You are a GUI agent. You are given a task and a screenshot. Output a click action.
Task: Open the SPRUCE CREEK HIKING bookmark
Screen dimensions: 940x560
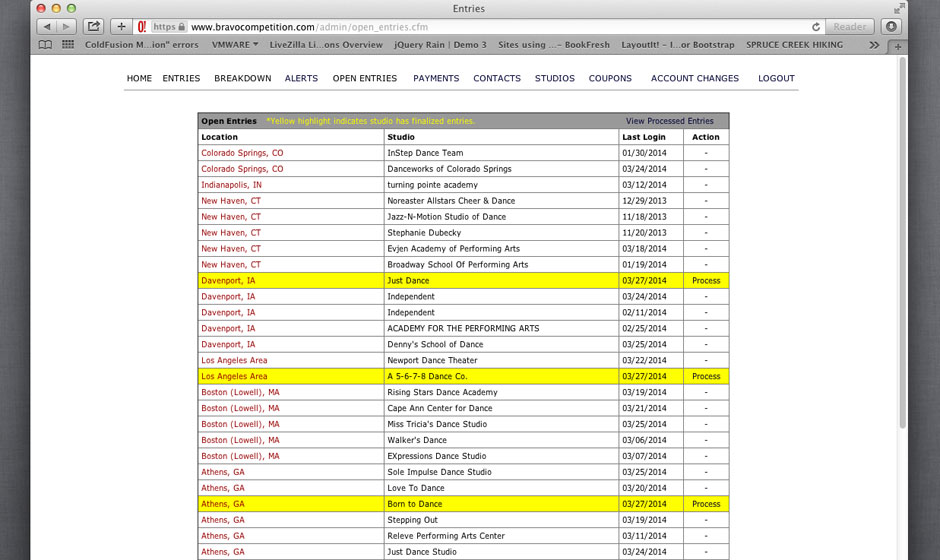794,45
